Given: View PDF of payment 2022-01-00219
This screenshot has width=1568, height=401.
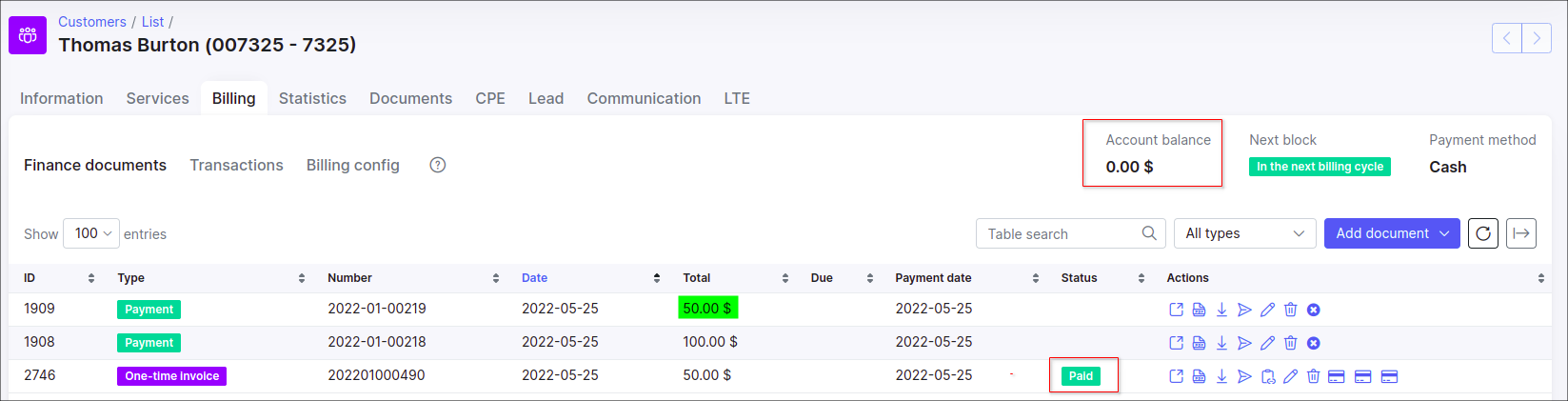Looking at the screenshot, I should pyautogui.click(x=1199, y=310).
